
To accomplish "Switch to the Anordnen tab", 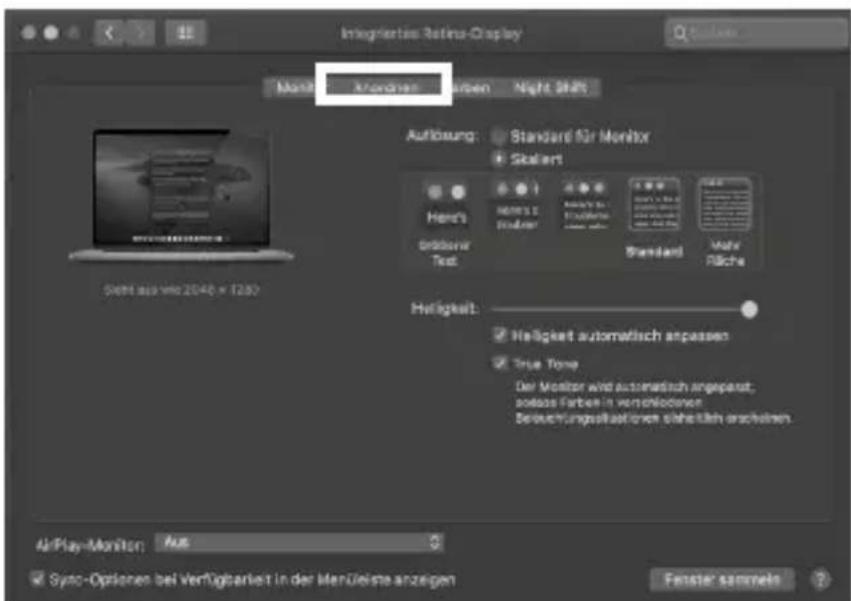I will pos(385,87).
